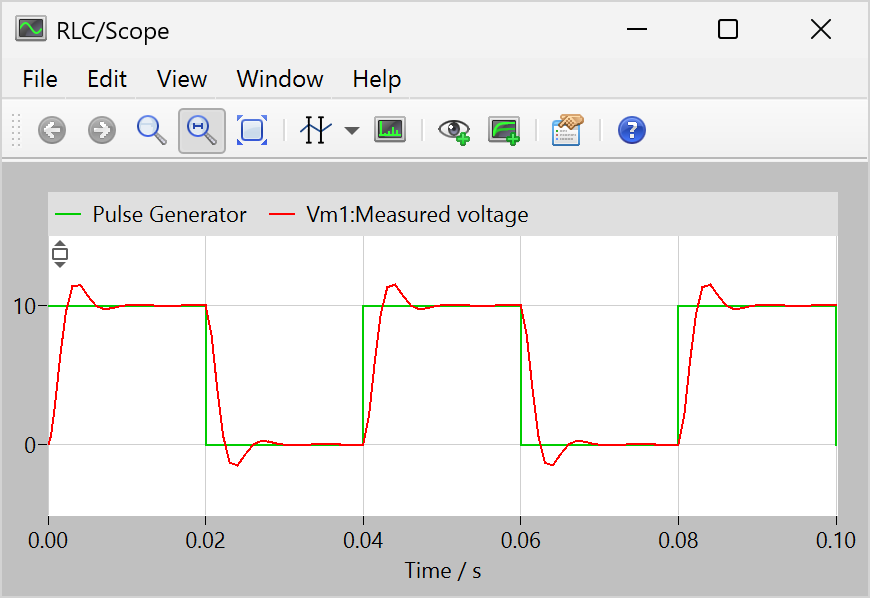Click the zoom to fit icon
The width and height of the screenshot is (870, 598).
pyautogui.click(x=252, y=130)
